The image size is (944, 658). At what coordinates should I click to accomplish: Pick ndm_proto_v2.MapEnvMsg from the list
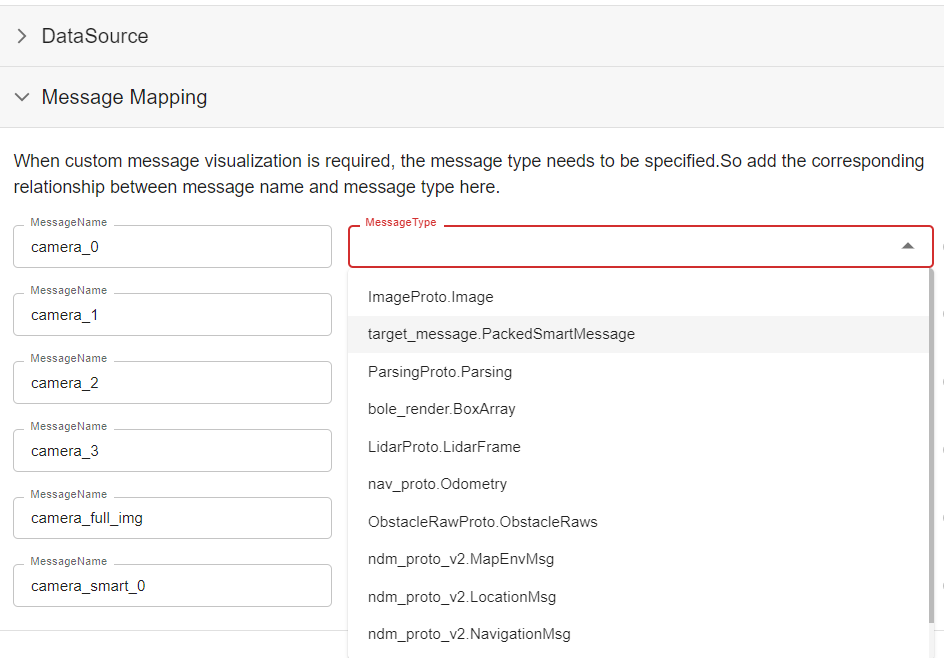click(x=460, y=559)
